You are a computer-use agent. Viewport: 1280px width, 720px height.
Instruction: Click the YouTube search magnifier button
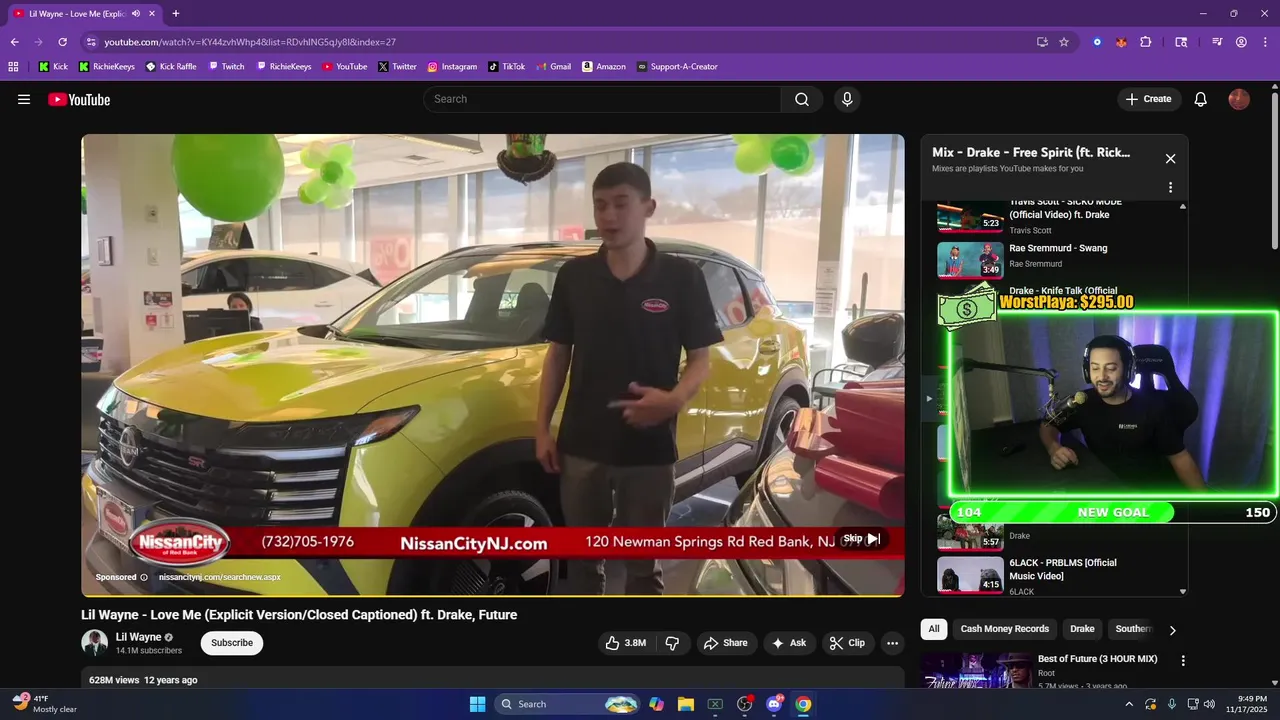click(x=802, y=99)
